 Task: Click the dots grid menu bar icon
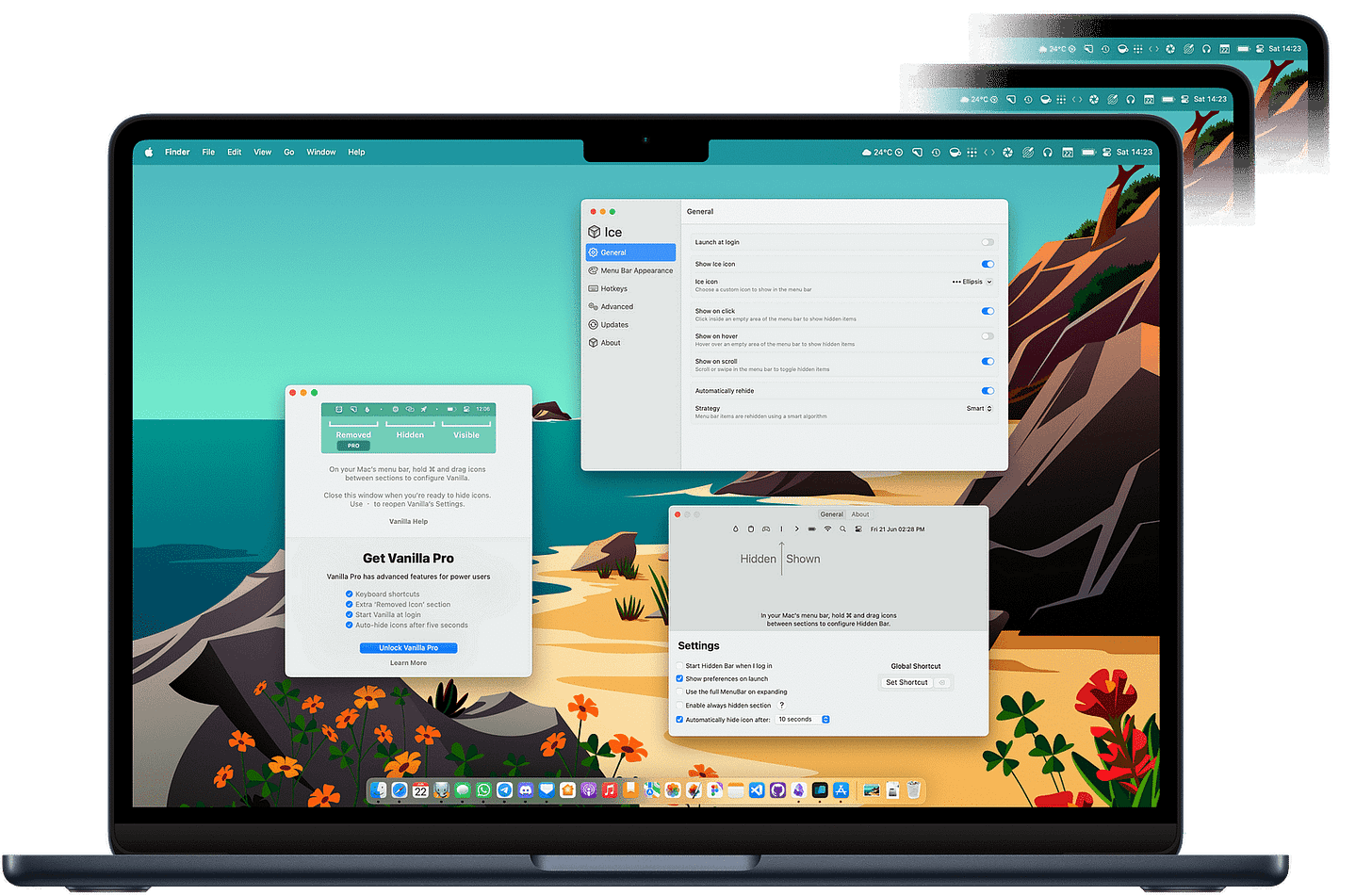point(972,152)
